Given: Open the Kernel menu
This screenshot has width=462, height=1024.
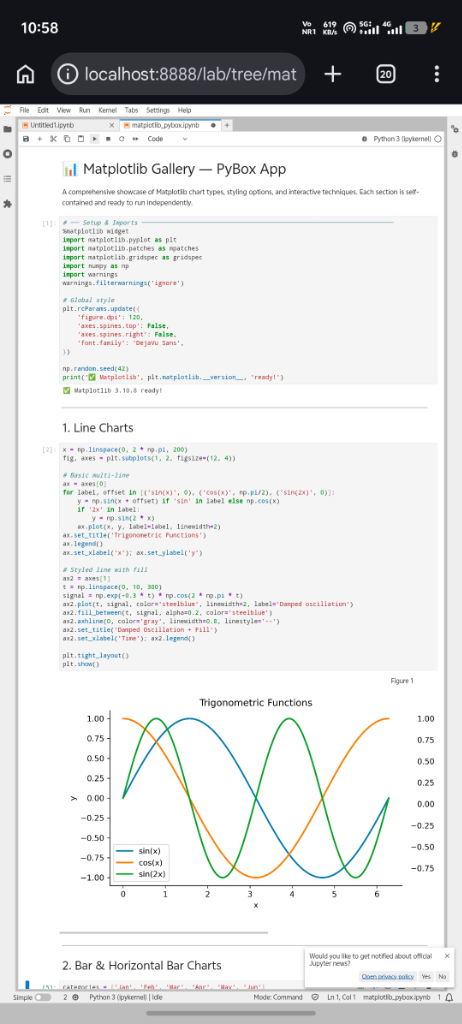Looking at the screenshot, I should tap(108, 110).
